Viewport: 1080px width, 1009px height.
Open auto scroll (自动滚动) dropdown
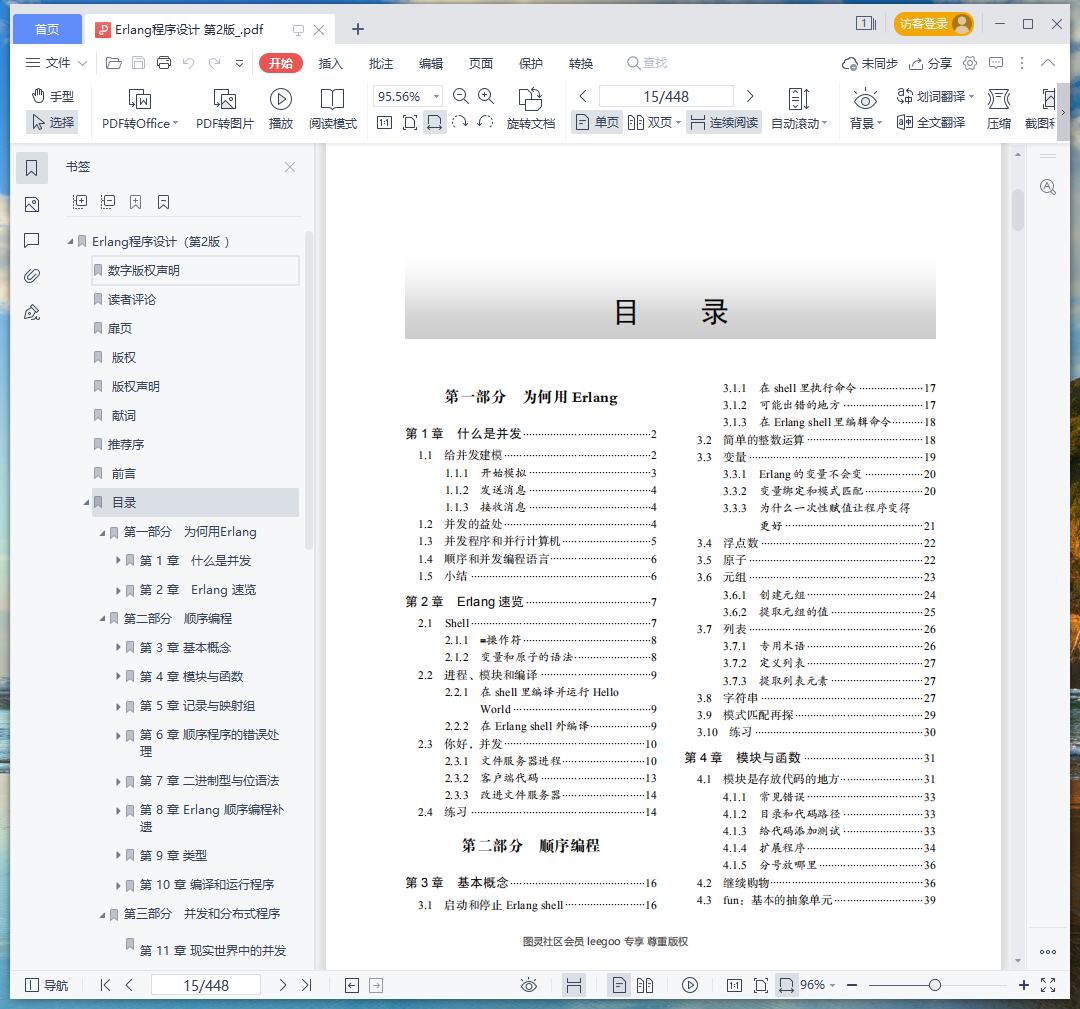click(x=799, y=109)
